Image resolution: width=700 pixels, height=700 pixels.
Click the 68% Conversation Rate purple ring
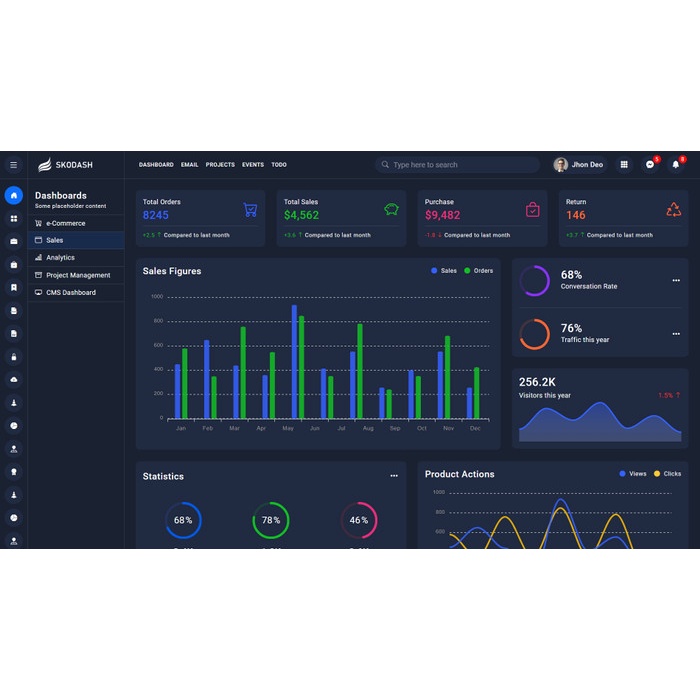[x=534, y=281]
